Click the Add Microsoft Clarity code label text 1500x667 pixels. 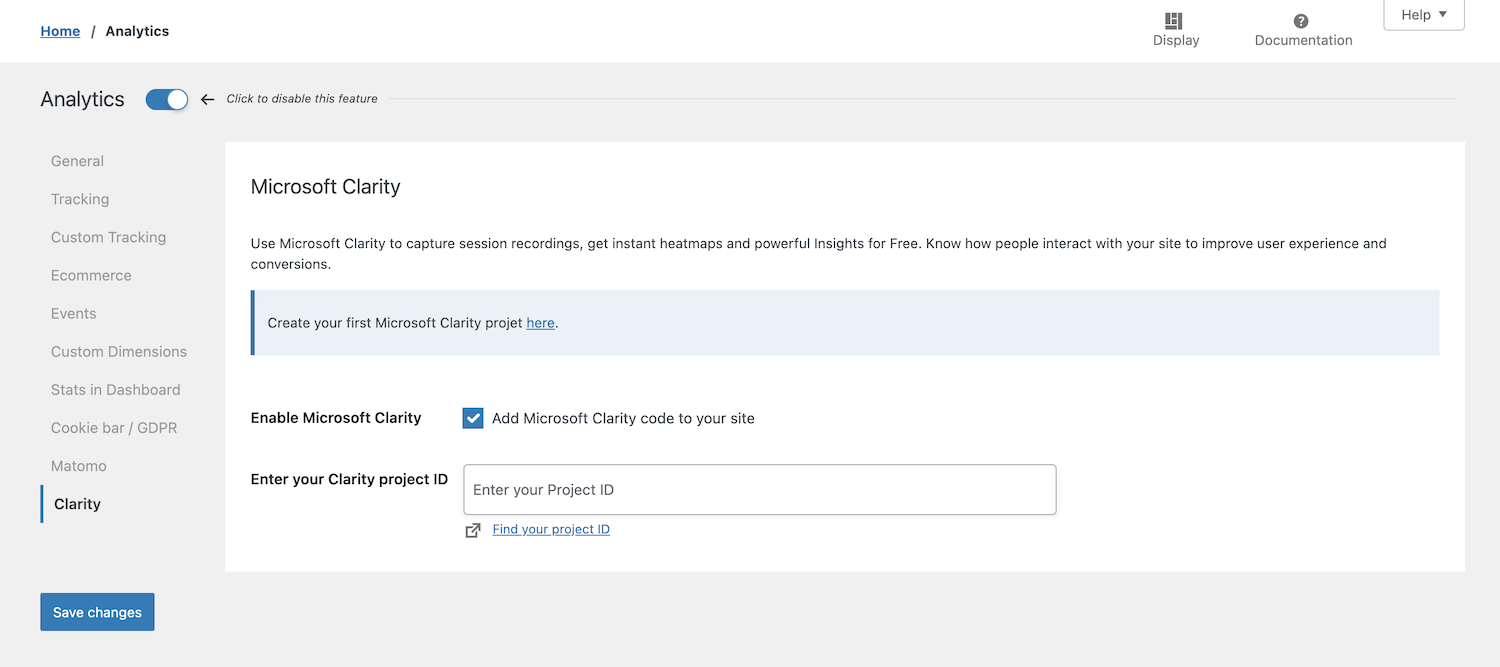coord(623,418)
